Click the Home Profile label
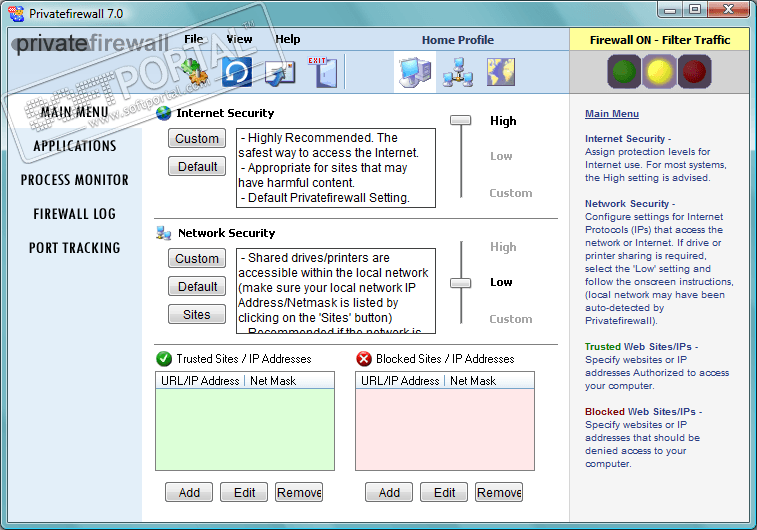Viewport: 757px width, 530px height. coord(458,40)
